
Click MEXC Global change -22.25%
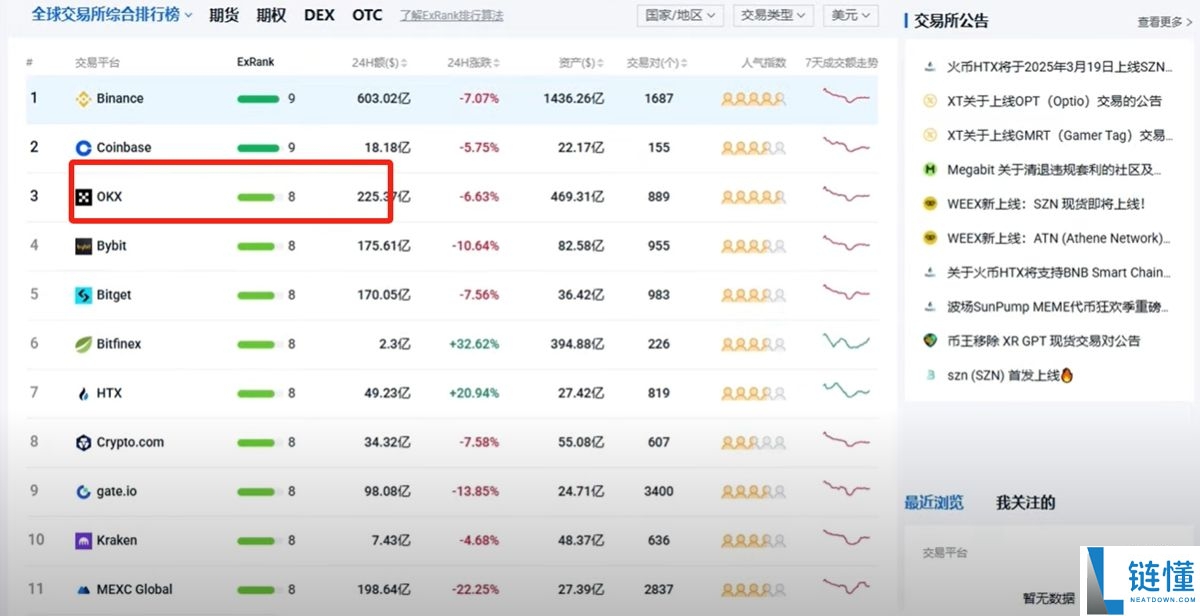click(x=475, y=589)
